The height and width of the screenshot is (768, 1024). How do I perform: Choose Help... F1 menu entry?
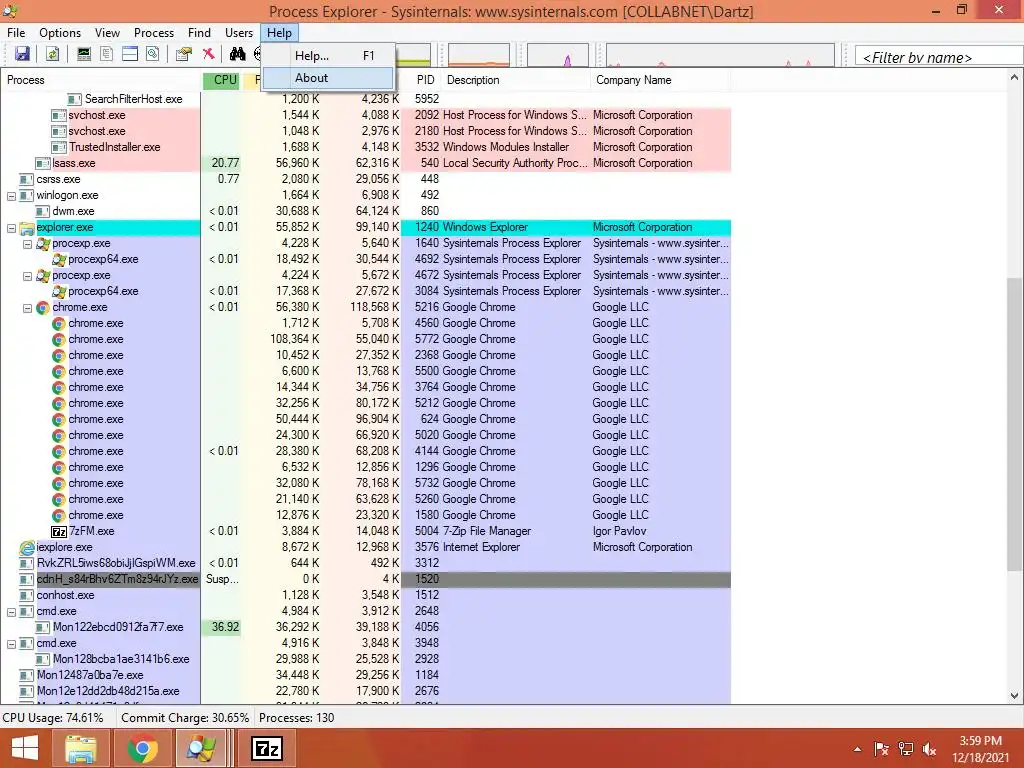328,56
